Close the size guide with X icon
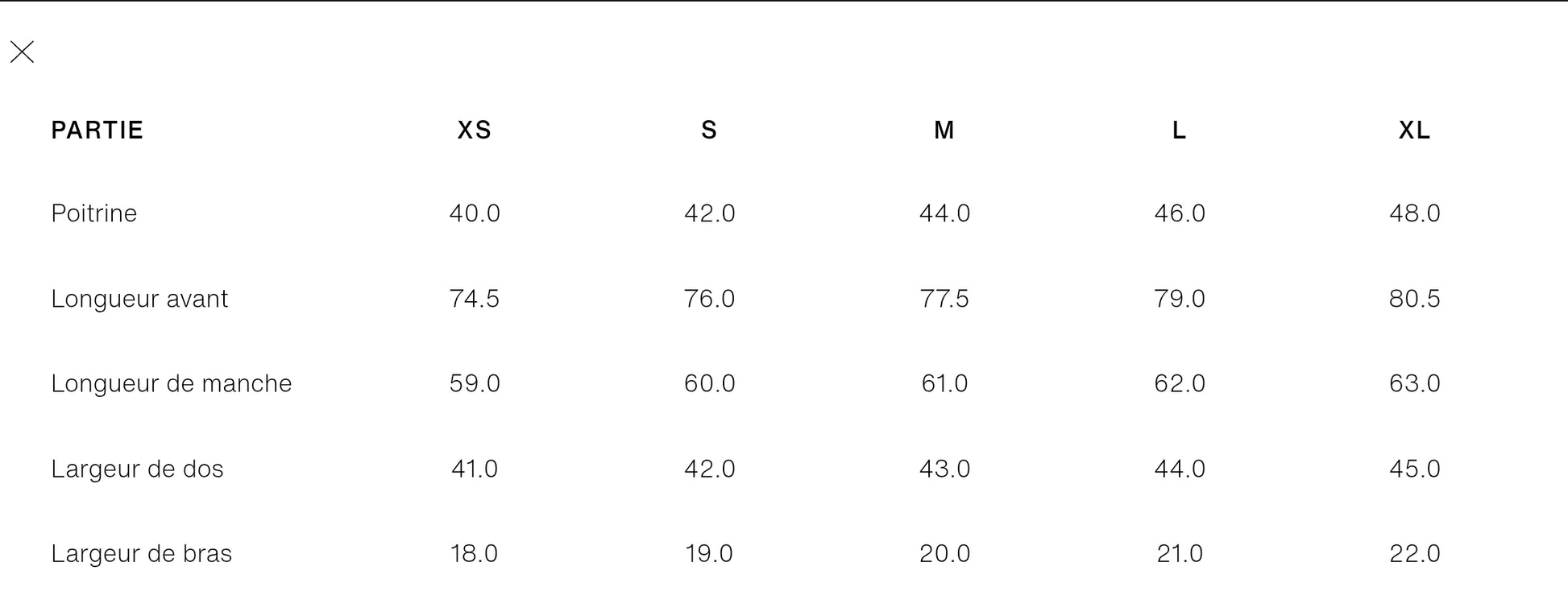The height and width of the screenshot is (612, 1568). coord(23,52)
